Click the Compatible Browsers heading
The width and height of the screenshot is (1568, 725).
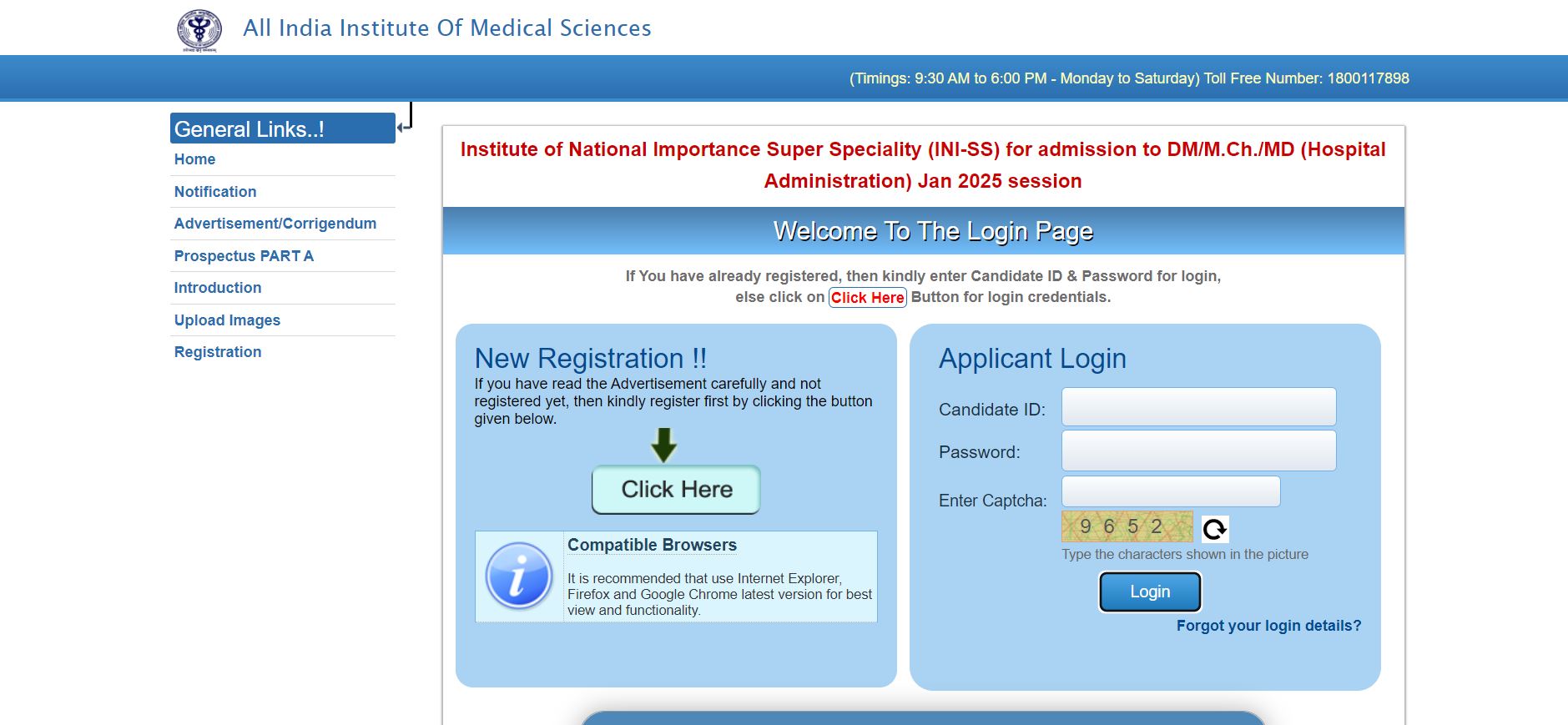[x=652, y=545]
